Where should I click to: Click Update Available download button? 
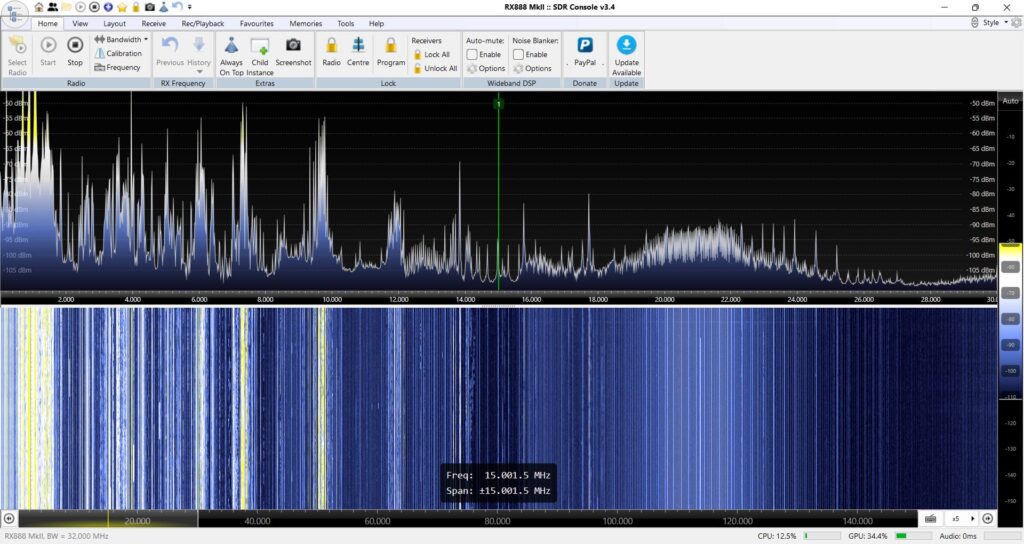(x=626, y=56)
